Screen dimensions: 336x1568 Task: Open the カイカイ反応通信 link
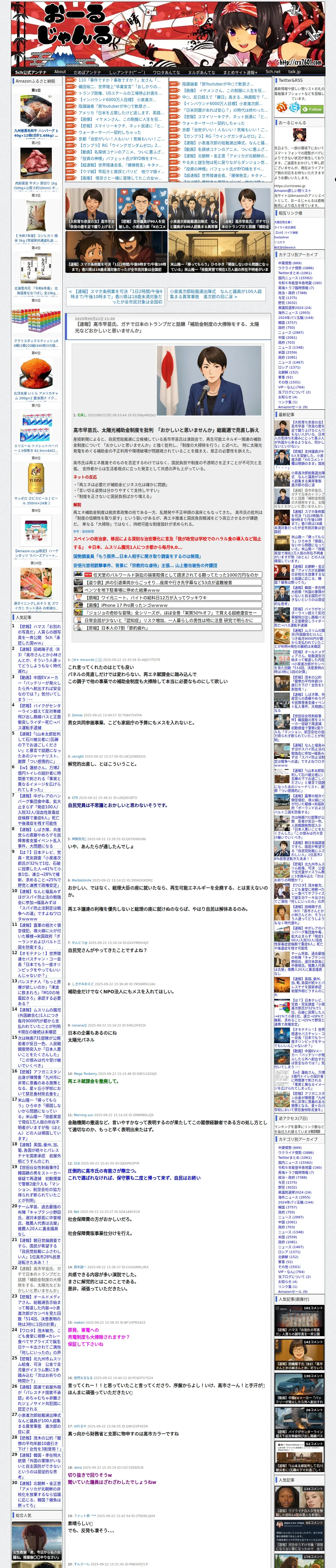coord(285,227)
